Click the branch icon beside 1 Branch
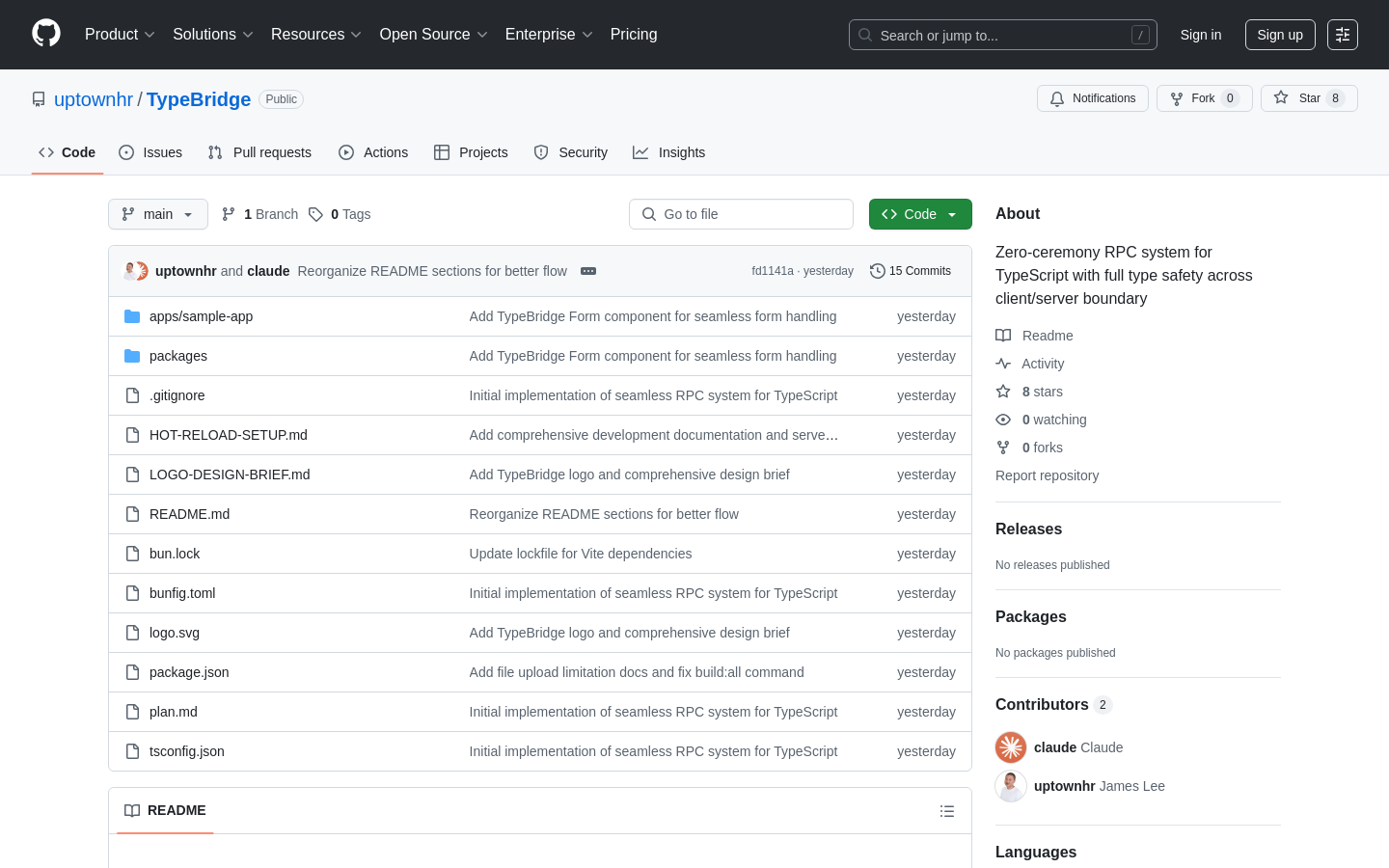This screenshot has width=1389, height=868. tap(229, 214)
